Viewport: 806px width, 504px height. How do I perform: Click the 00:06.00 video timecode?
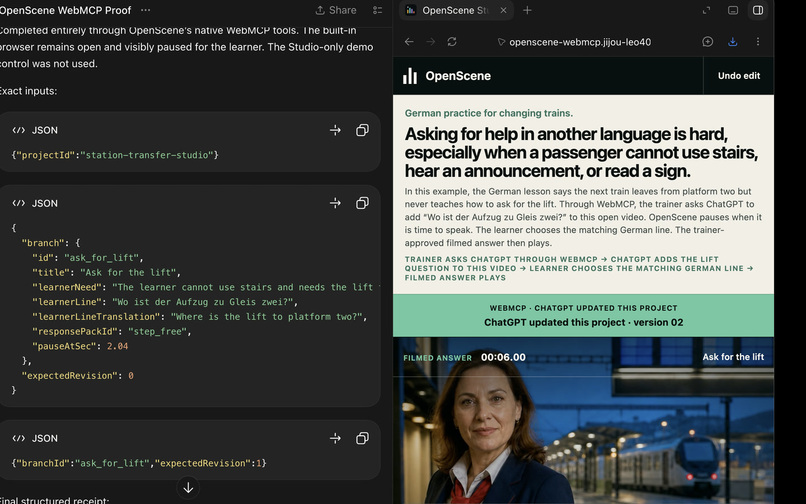tap(503, 357)
